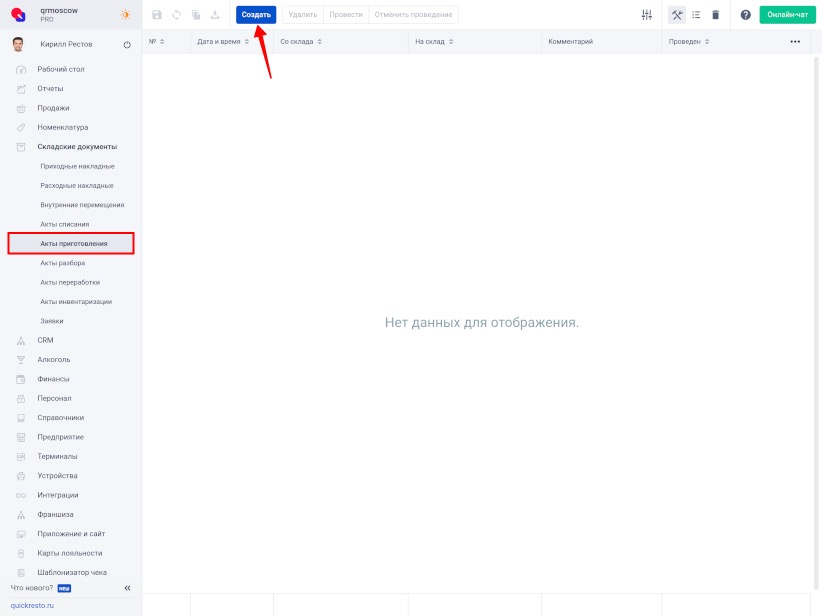This screenshot has height=616, width=822.
Task: Click the qrmoscow PRO account name
Action: (x=59, y=15)
